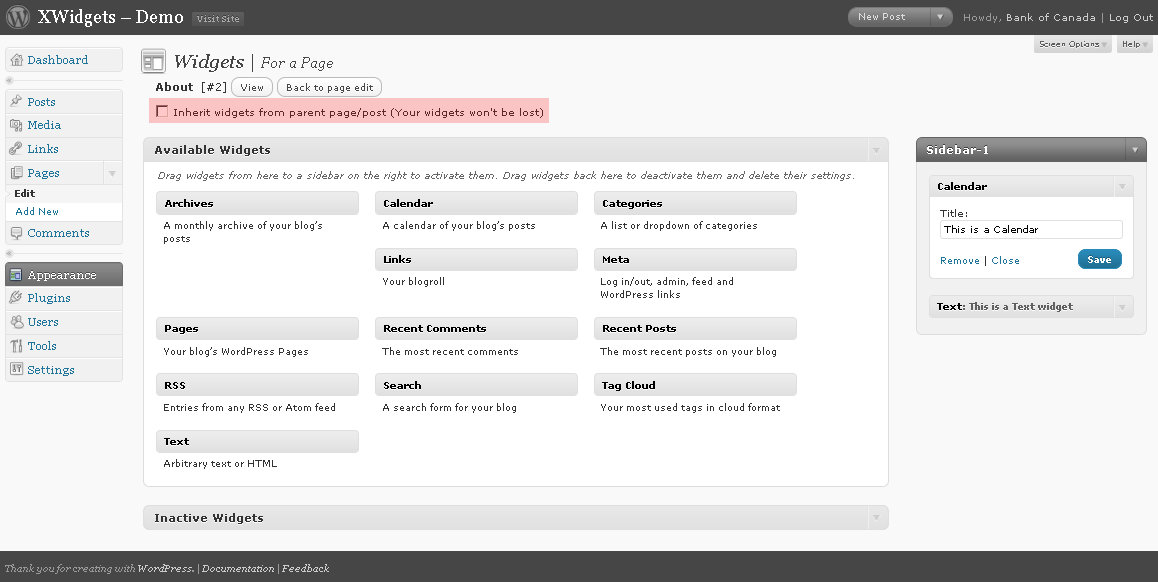
Task: Enable Inherit widgets from parent page checkbox
Action: (162, 112)
